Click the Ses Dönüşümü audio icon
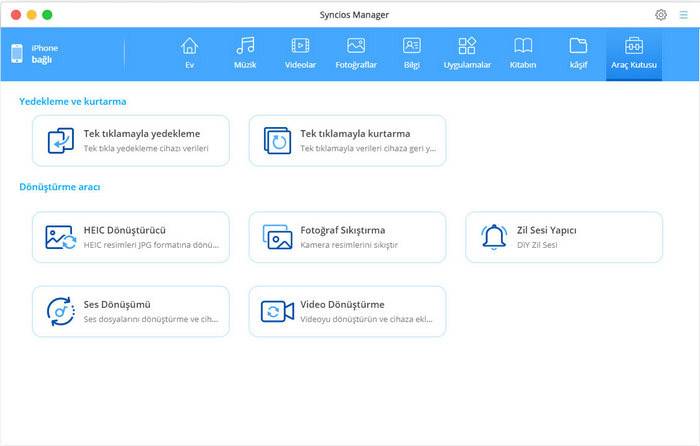This screenshot has height=446, width=700. (61, 311)
